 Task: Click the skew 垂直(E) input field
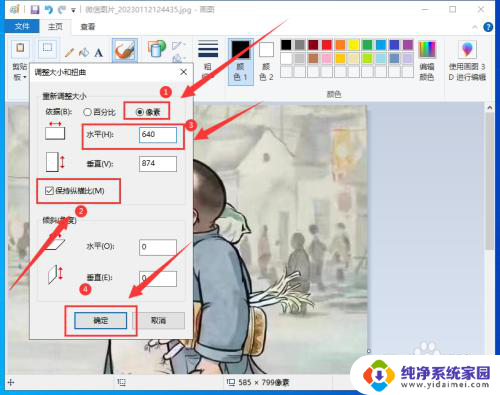pos(158,279)
